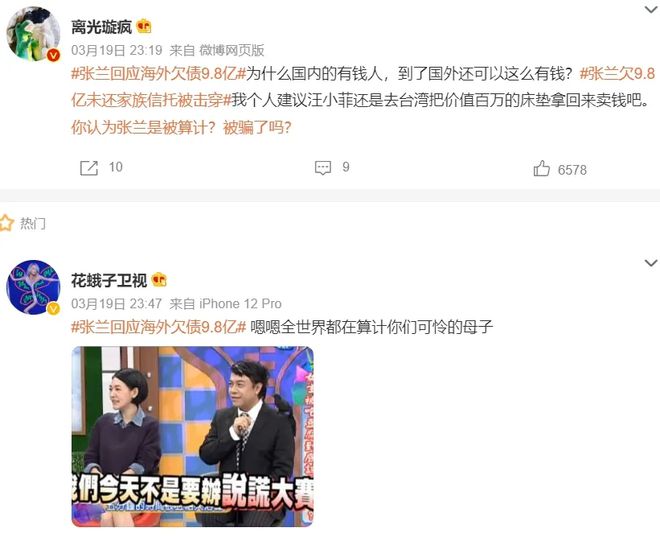Open comments via the speech bubble icon
Viewport: 660px width, 536px height.
point(323,168)
